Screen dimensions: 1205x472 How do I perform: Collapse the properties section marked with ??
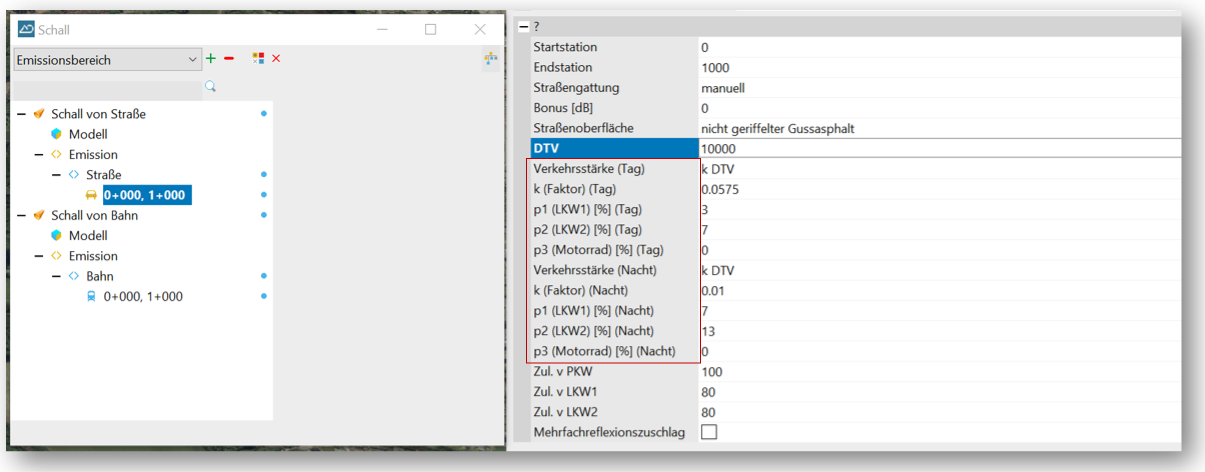523,27
